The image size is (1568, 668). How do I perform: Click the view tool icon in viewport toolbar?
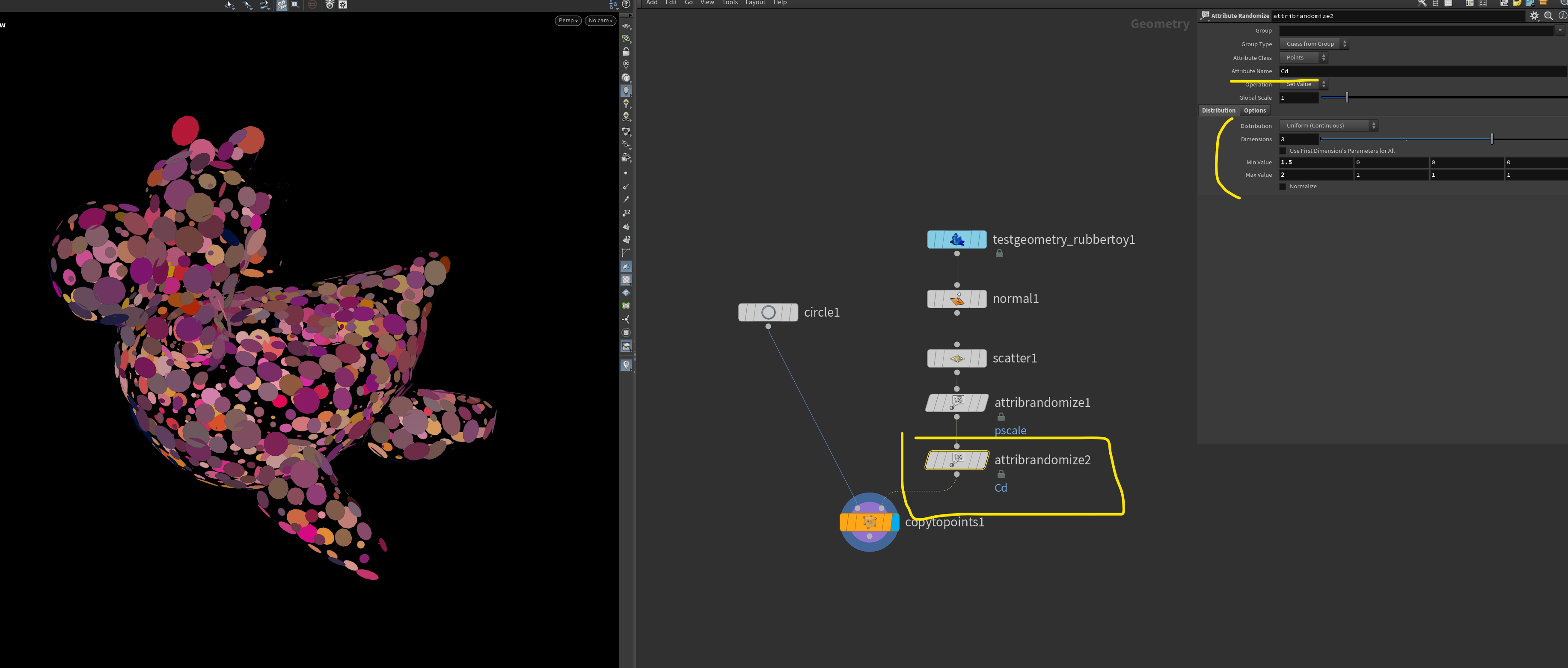coord(229,4)
